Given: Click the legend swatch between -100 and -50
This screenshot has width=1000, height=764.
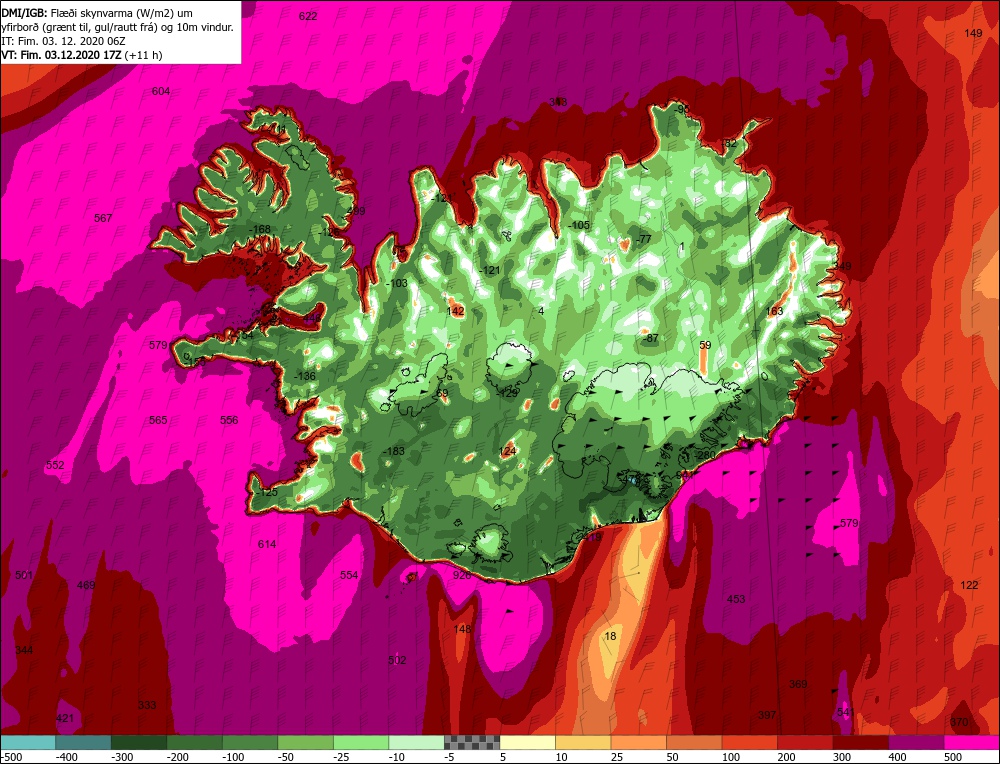Looking at the screenshot, I should click(250, 742).
